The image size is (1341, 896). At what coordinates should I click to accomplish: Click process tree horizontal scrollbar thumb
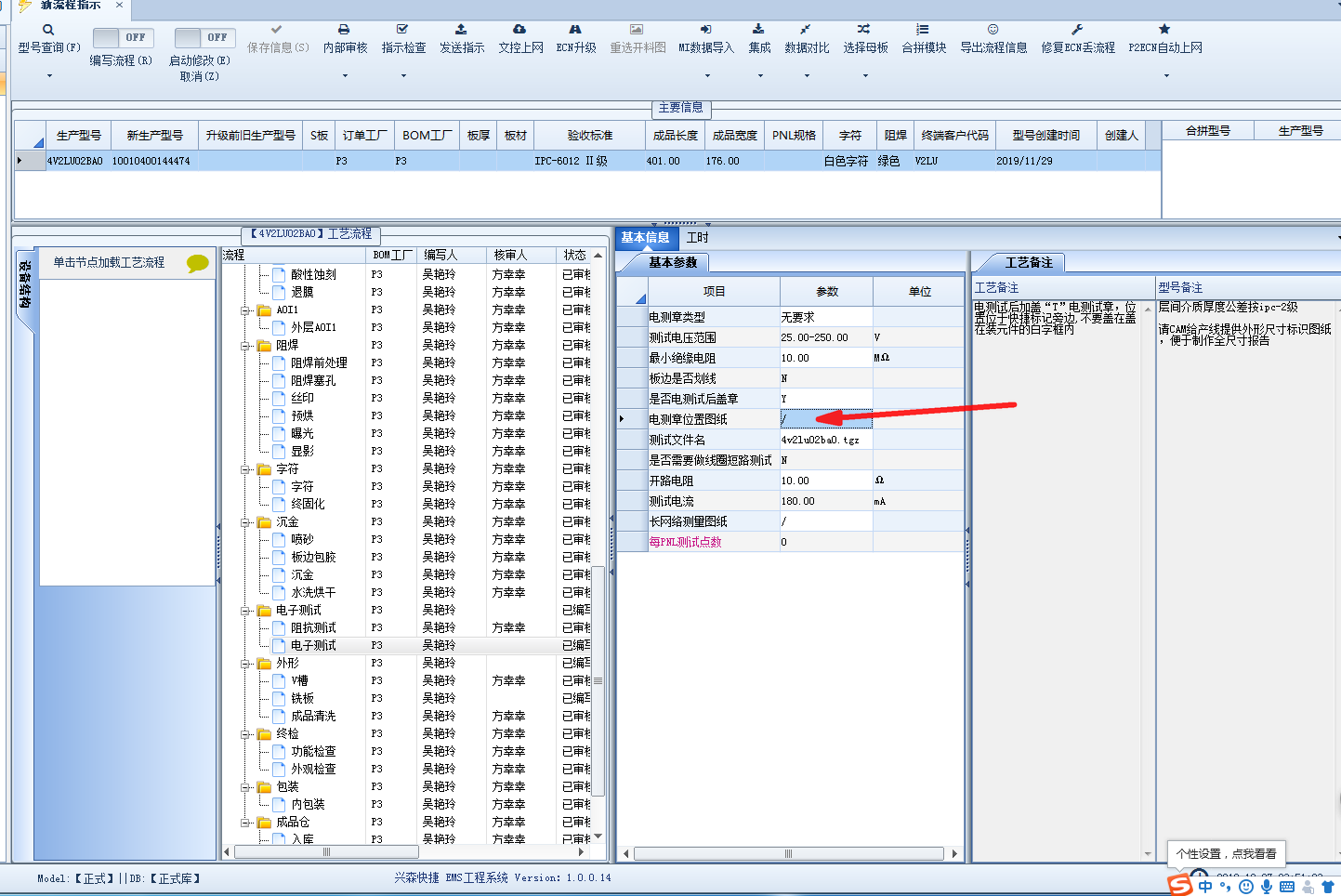[326, 851]
